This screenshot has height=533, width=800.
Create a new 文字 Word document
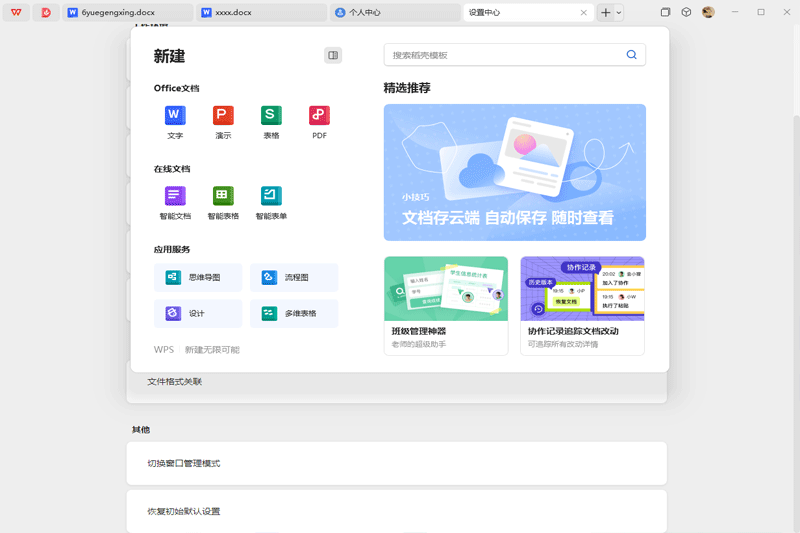coord(175,116)
